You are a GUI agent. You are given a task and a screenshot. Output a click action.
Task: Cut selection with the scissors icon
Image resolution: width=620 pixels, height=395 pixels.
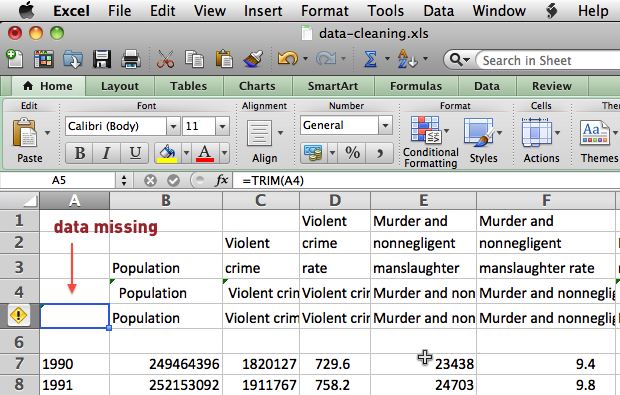tap(165, 60)
